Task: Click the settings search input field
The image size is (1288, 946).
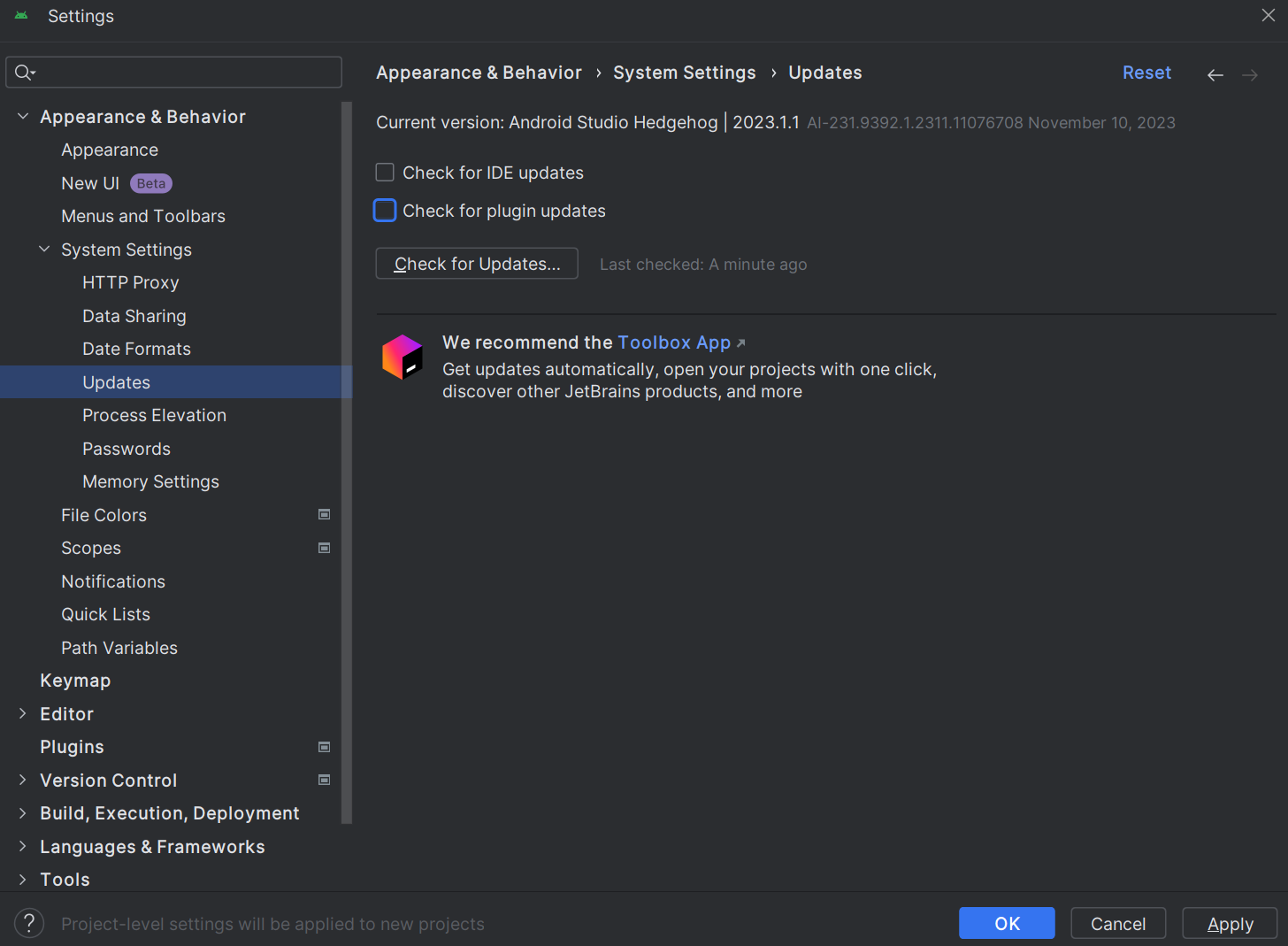Action: tap(173, 73)
